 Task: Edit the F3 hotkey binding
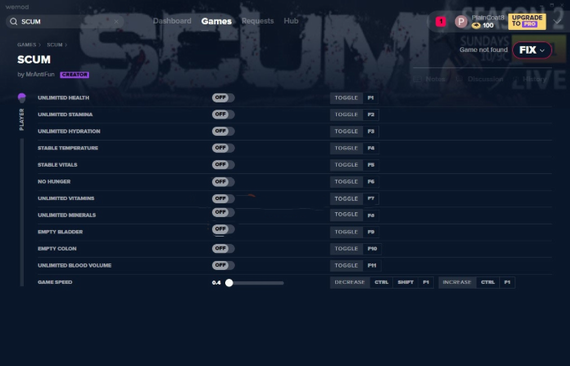click(371, 131)
